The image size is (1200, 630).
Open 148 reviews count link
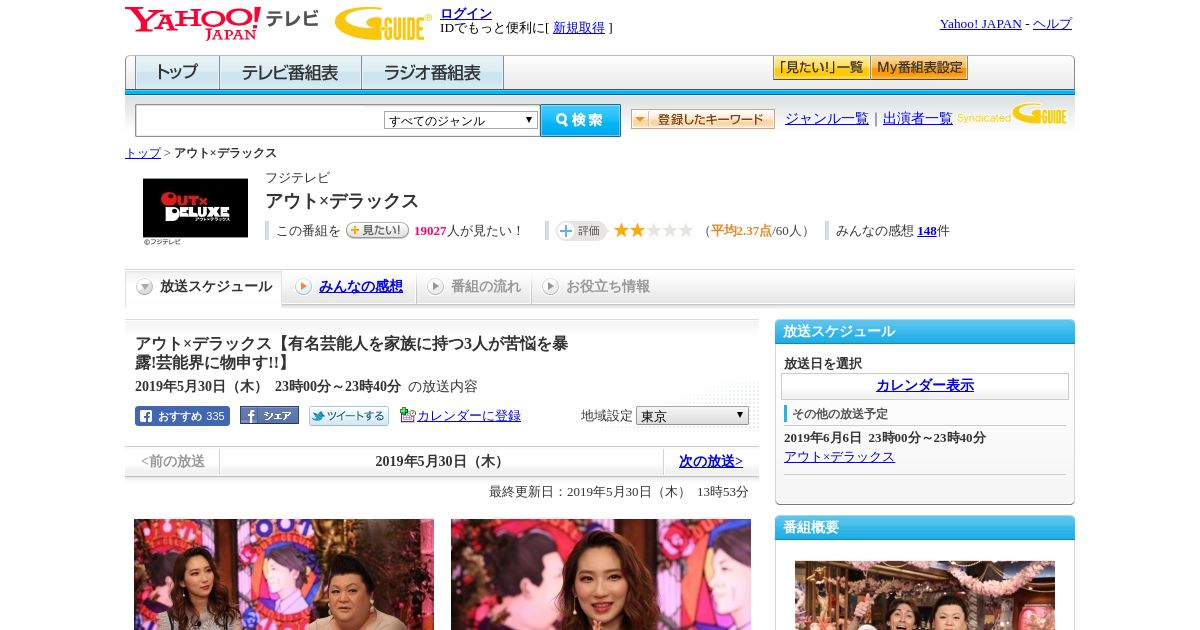pyautogui.click(x=927, y=231)
